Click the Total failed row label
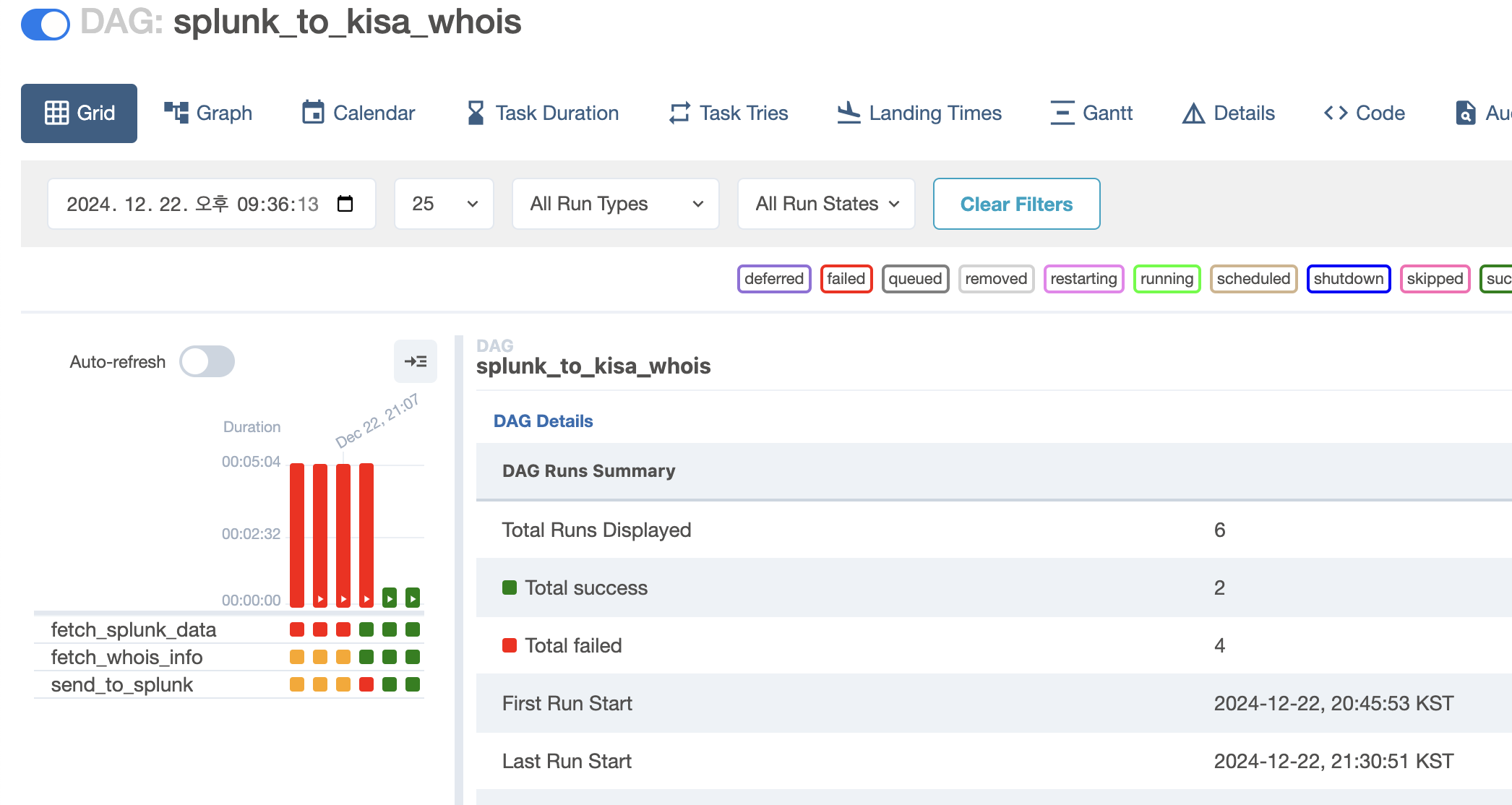Image resolution: width=1512 pixels, height=805 pixels. point(573,645)
